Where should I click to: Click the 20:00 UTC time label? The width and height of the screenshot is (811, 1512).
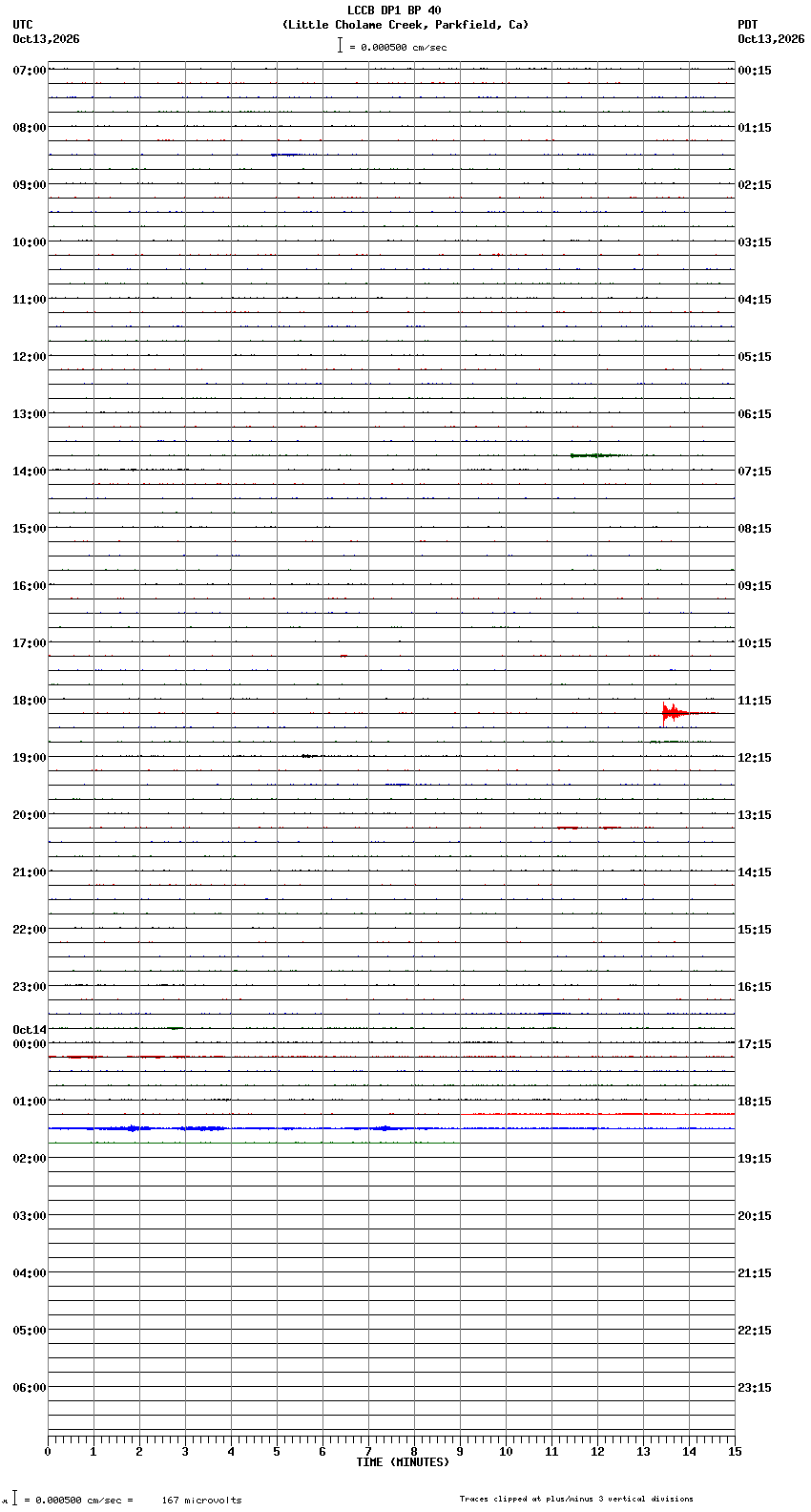[30, 815]
